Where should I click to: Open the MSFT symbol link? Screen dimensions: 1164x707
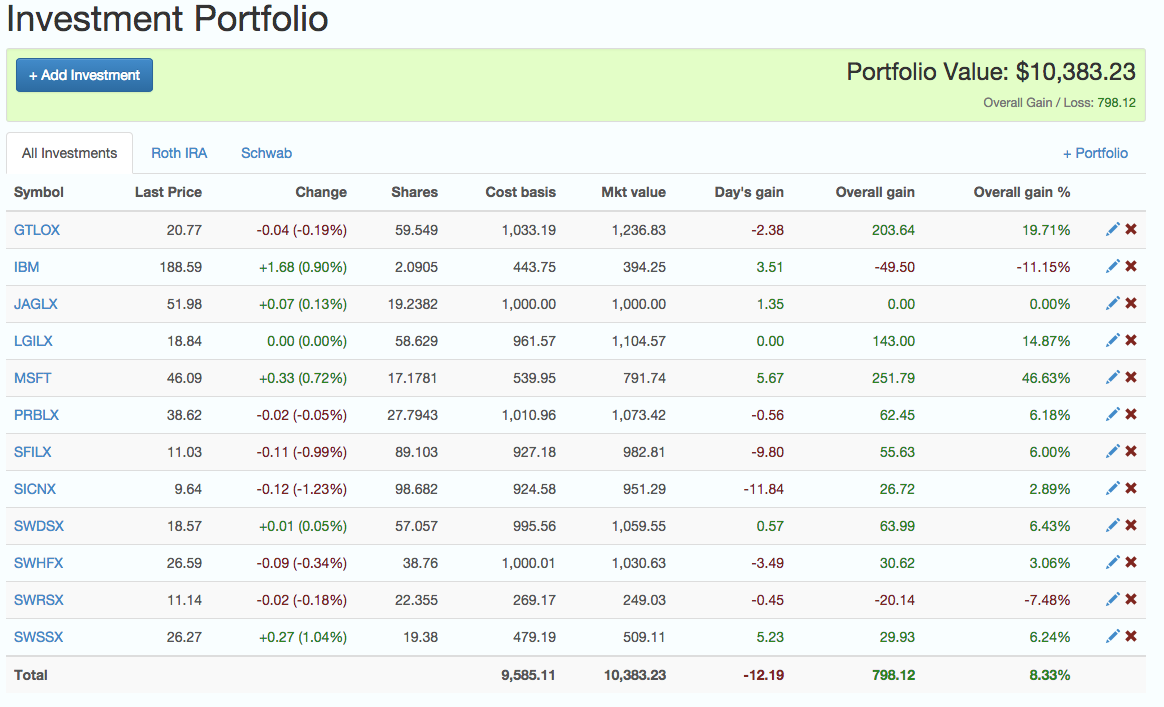click(x=31, y=378)
